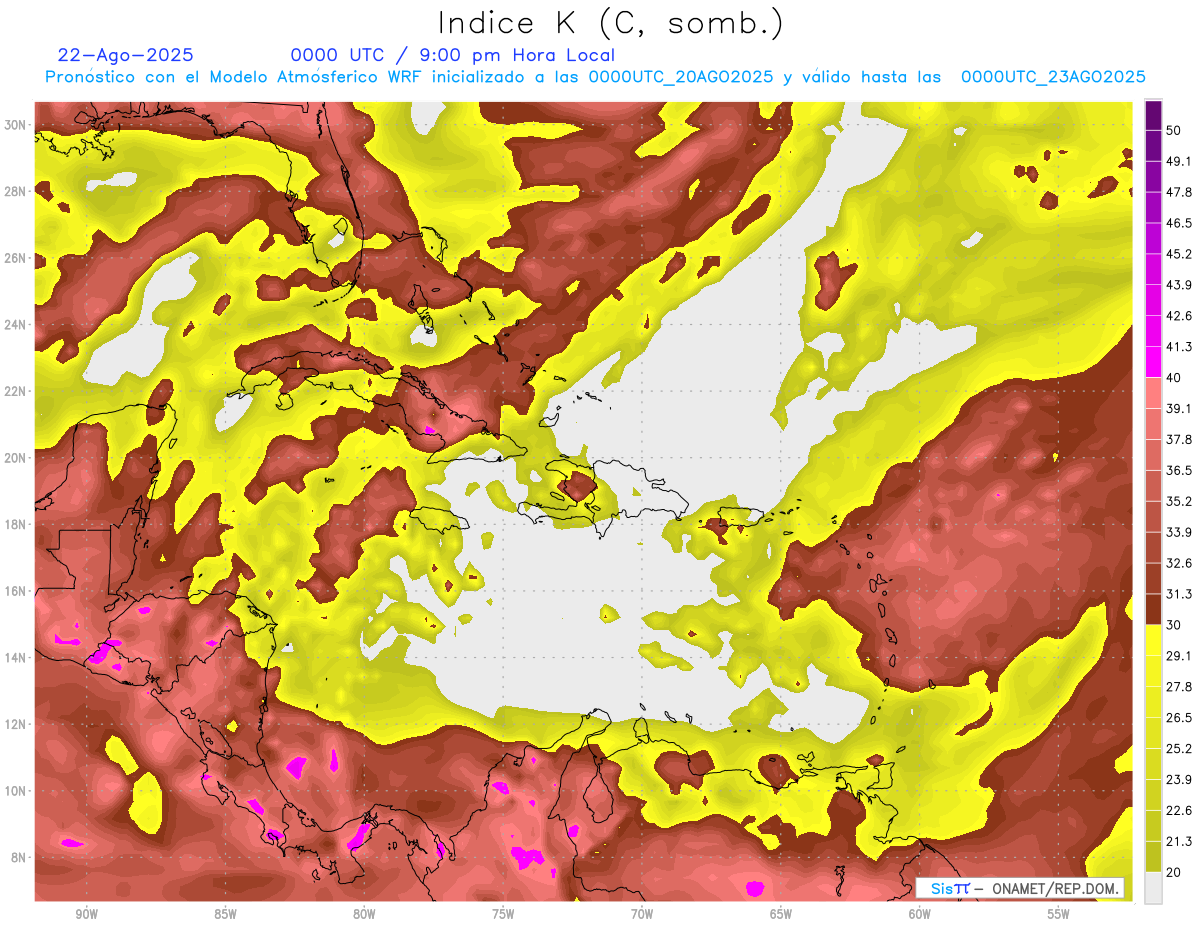
Task: Click the "0000UTC_23AGO2025" valid-until text
Action: 1053,77
